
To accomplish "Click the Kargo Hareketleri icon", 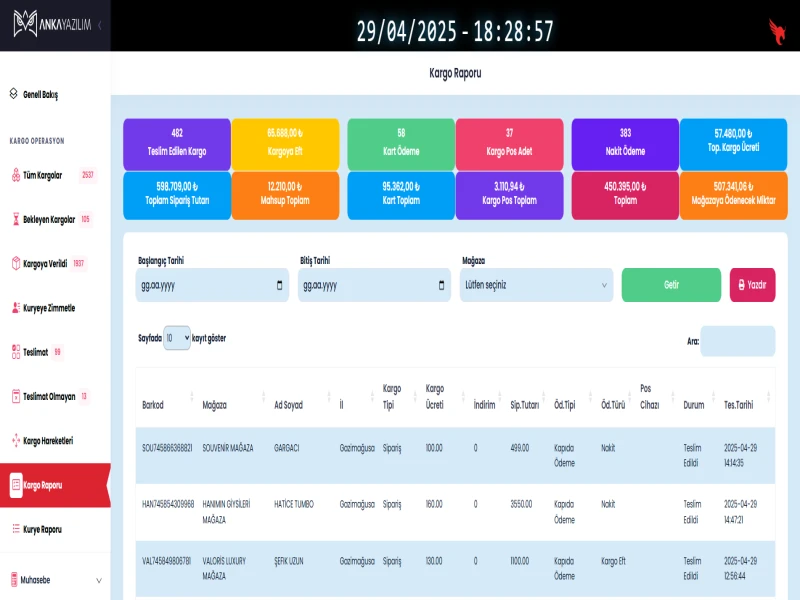I will tap(15, 440).
